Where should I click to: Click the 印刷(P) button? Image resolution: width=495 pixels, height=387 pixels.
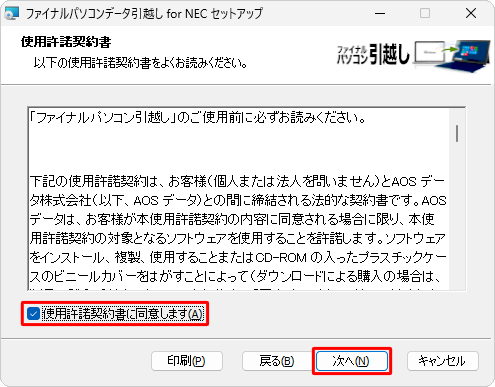coord(187,361)
